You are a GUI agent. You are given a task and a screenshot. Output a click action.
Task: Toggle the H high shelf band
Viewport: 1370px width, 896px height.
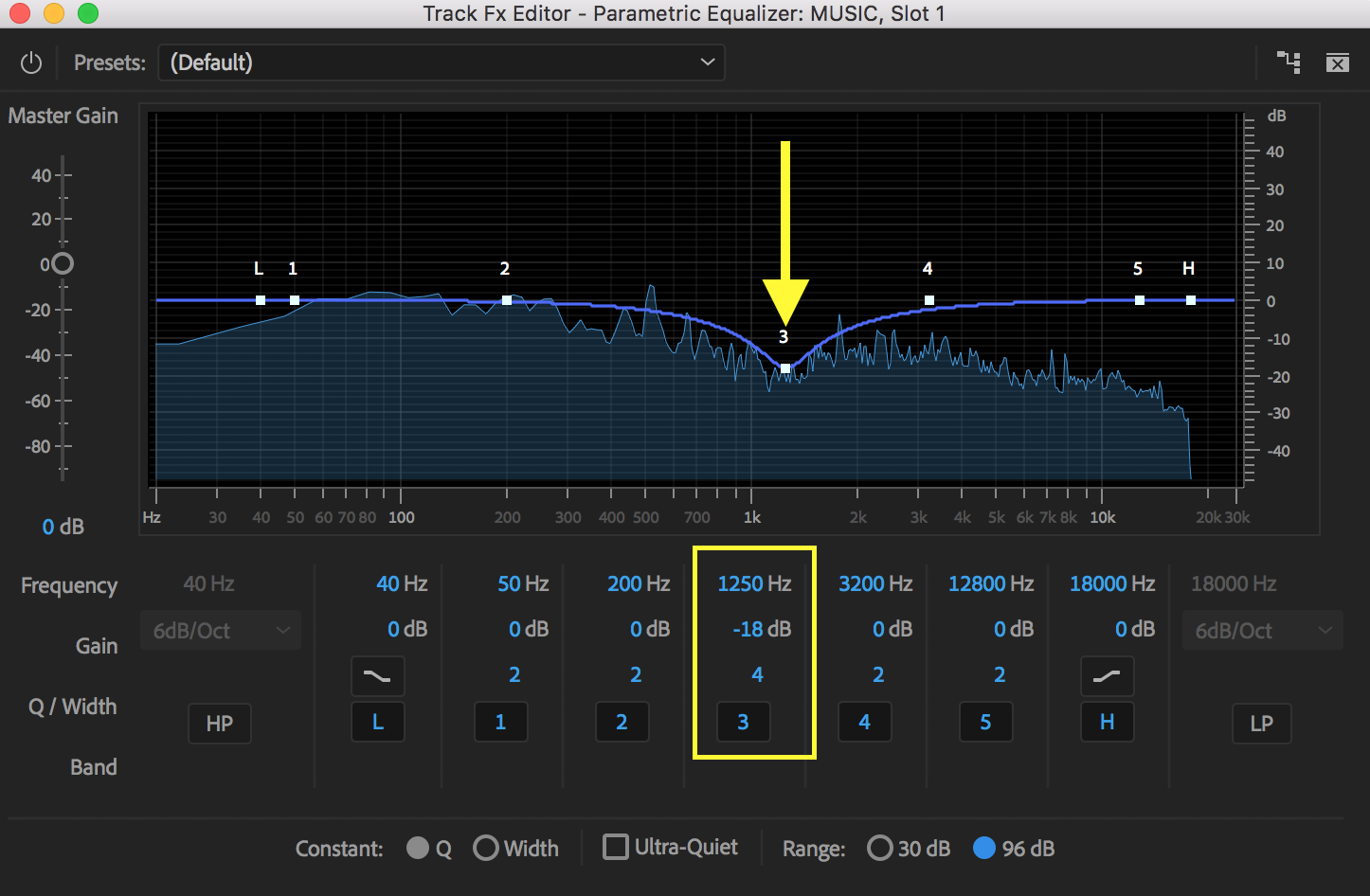[1107, 723]
